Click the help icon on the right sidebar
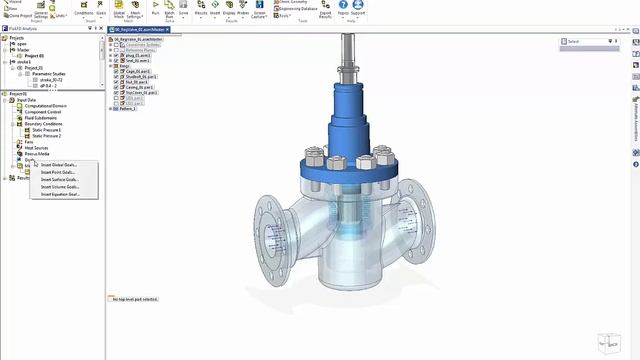The width and height of the screenshot is (640, 360). 636,164
